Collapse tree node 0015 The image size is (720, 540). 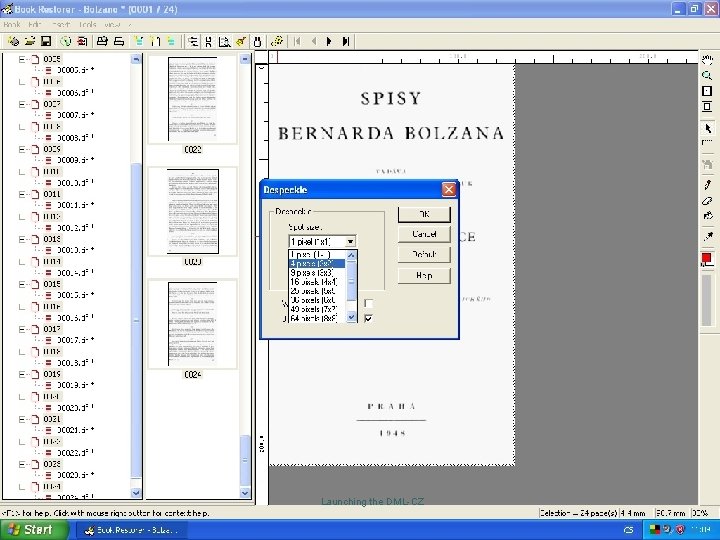tap(22, 284)
